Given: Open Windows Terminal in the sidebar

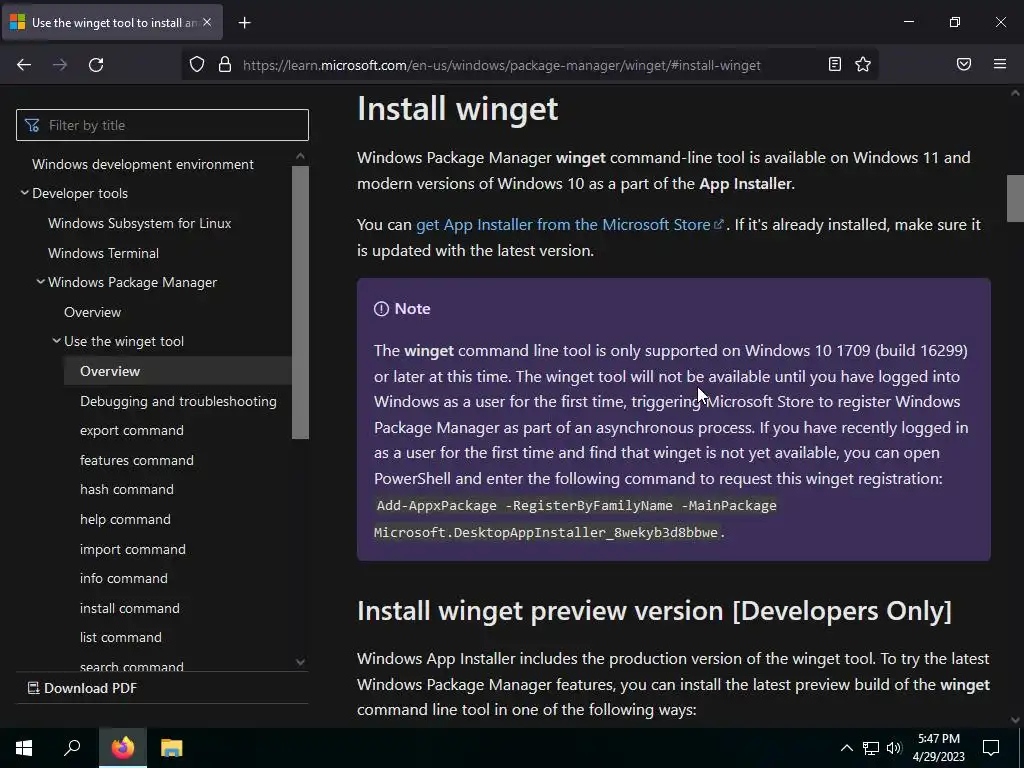Looking at the screenshot, I should (x=103, y=253).
